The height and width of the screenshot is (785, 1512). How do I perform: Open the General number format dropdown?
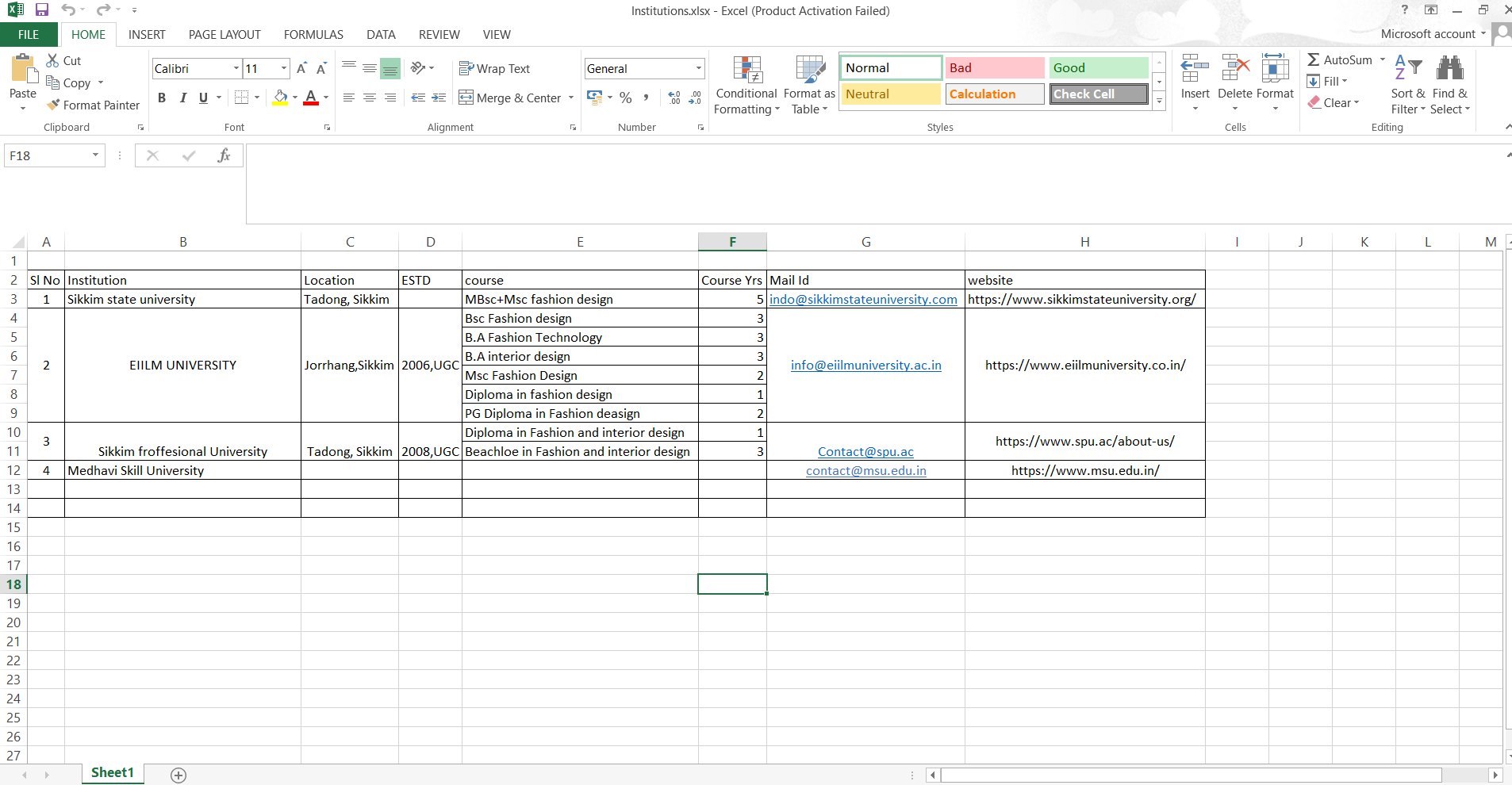[699, 68]
